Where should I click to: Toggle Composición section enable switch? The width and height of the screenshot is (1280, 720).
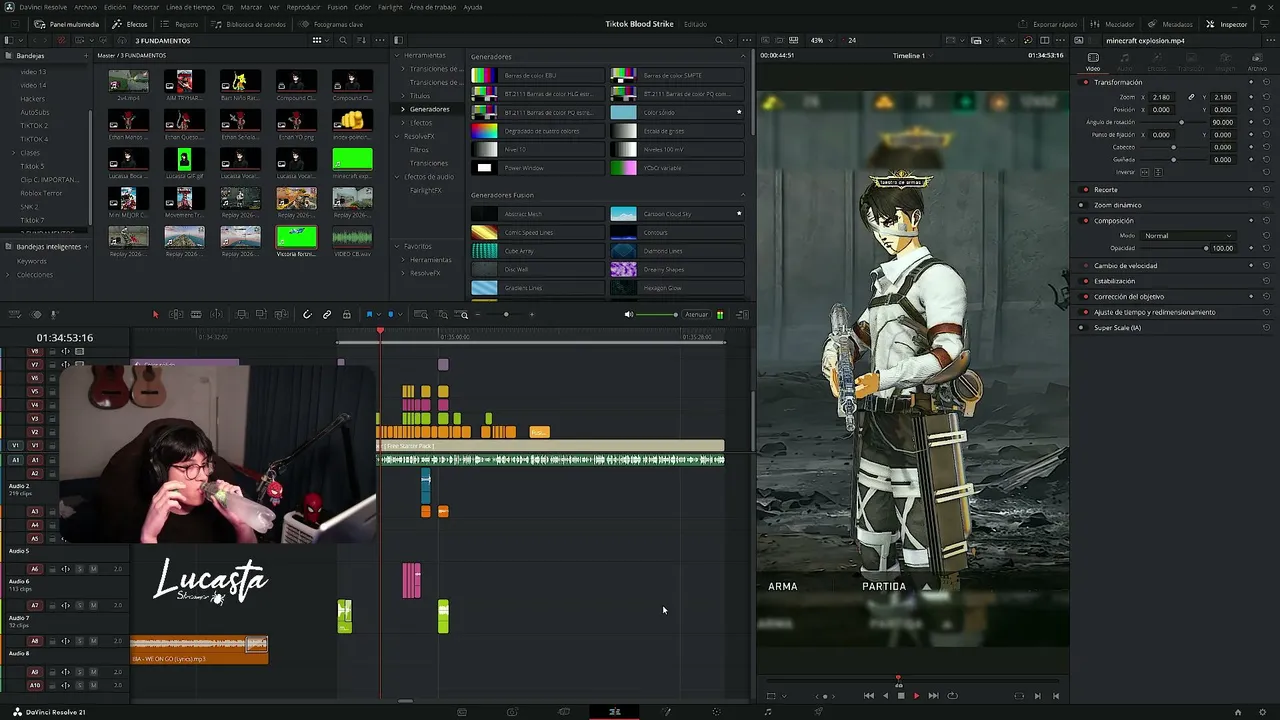(x=1085, y=221)
